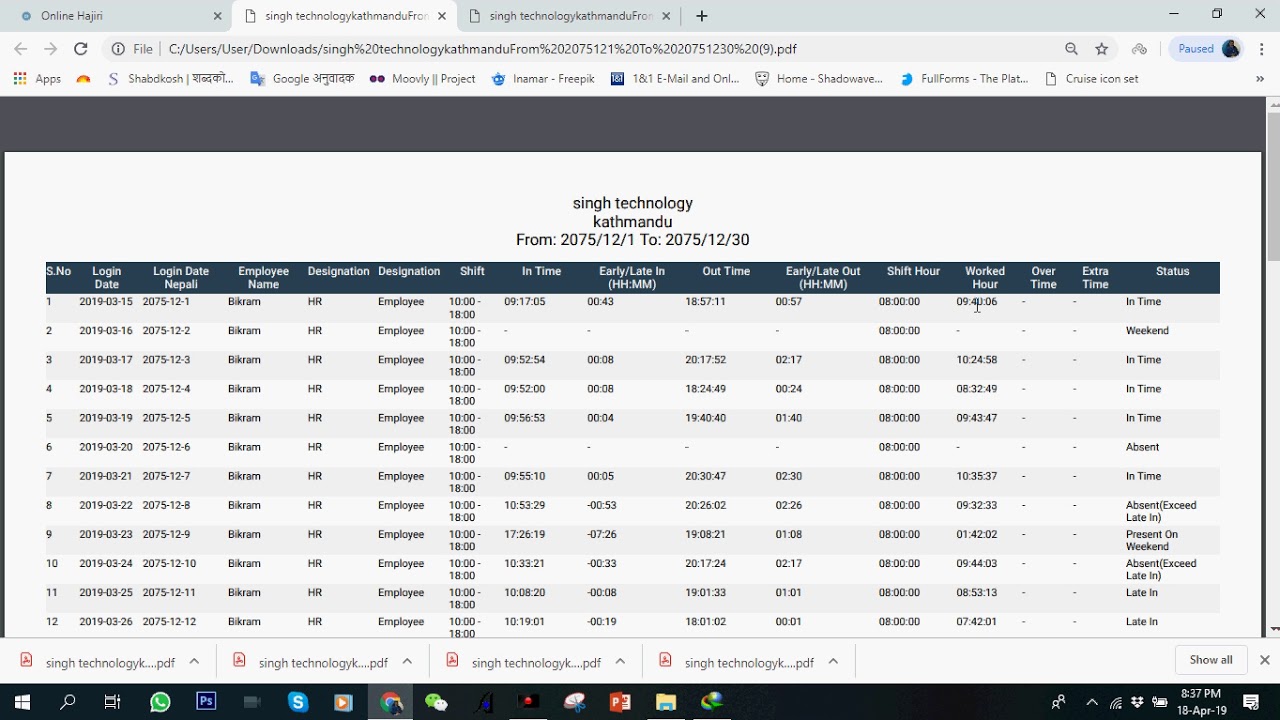Open WhatsApp from taskbar

(160, 702)
